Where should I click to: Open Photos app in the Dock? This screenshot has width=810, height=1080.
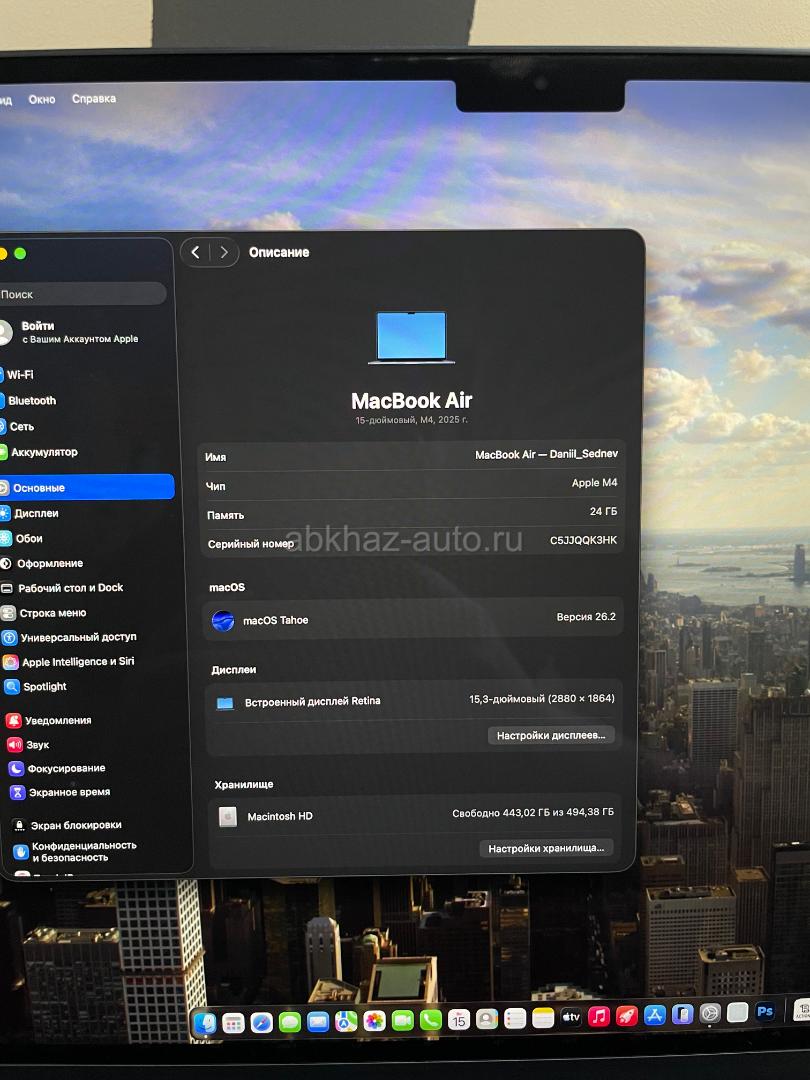pos(375,1021)
